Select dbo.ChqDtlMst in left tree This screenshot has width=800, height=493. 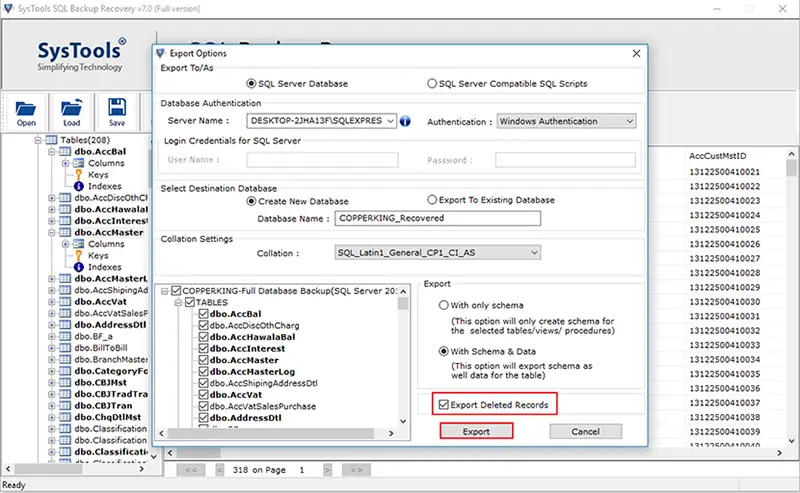pyautogui.click(x=108, y=417)
